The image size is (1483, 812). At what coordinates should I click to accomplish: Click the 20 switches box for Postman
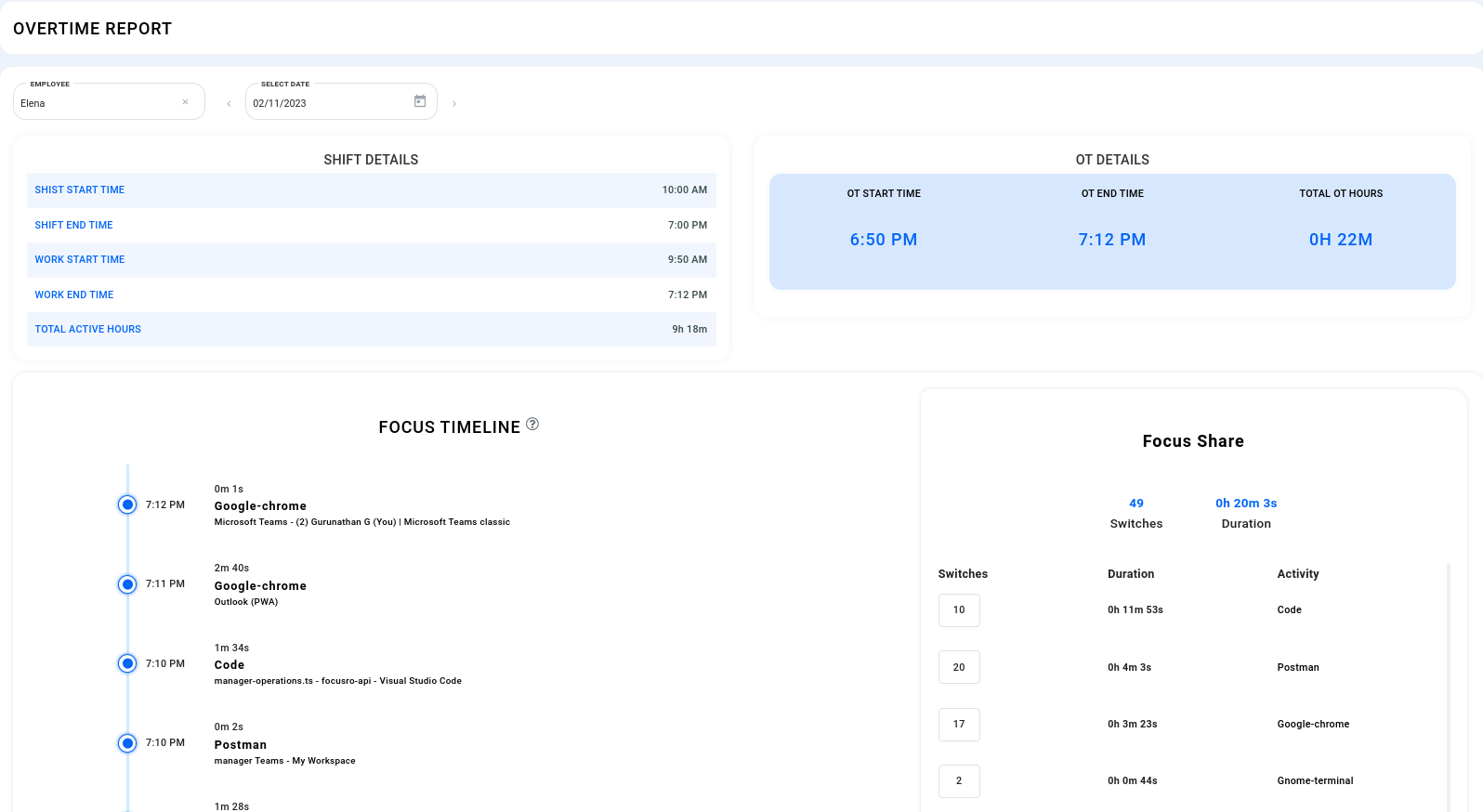(959, 667)
